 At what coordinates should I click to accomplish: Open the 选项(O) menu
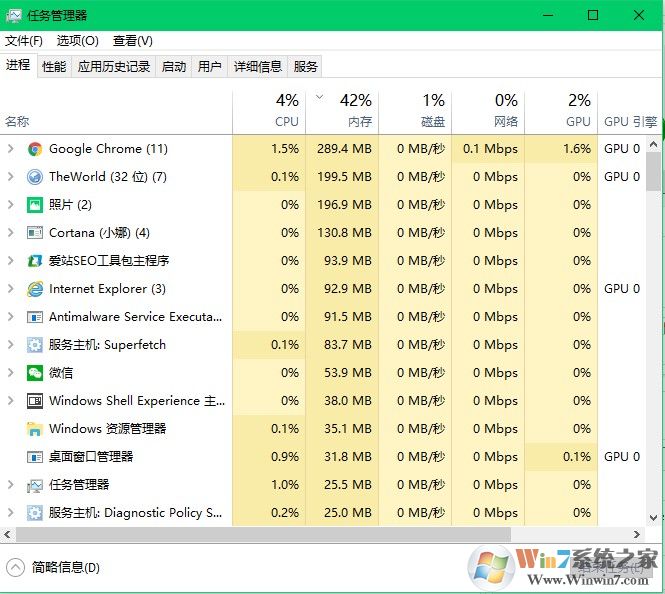tap(78, 41)
